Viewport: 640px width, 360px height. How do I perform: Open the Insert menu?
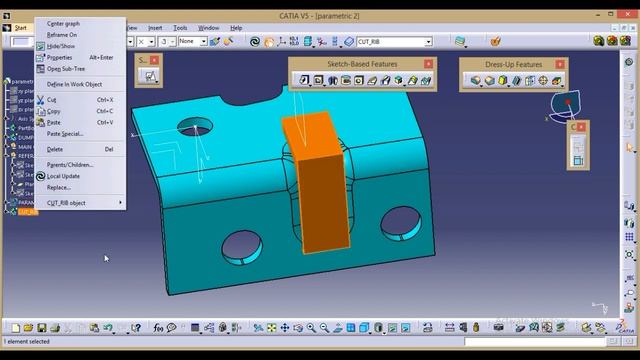point(155,28)
